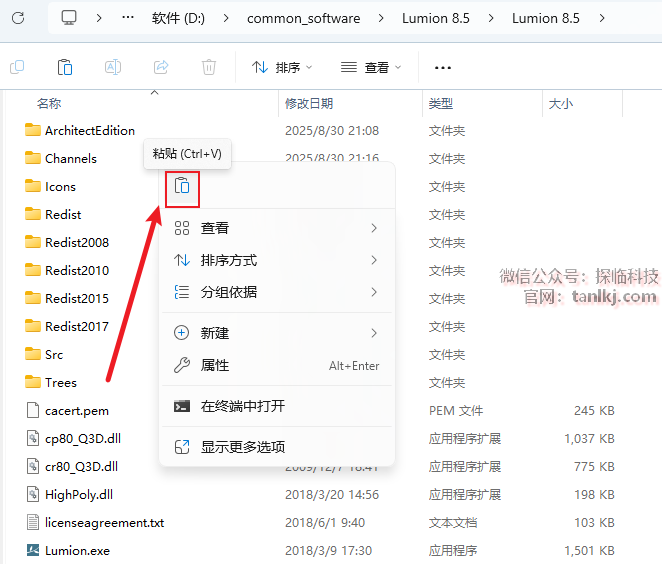Open the 排序 sort dropdown
Image resolution: width=662 pixels, height=565 pixels.
pos(282,67)
